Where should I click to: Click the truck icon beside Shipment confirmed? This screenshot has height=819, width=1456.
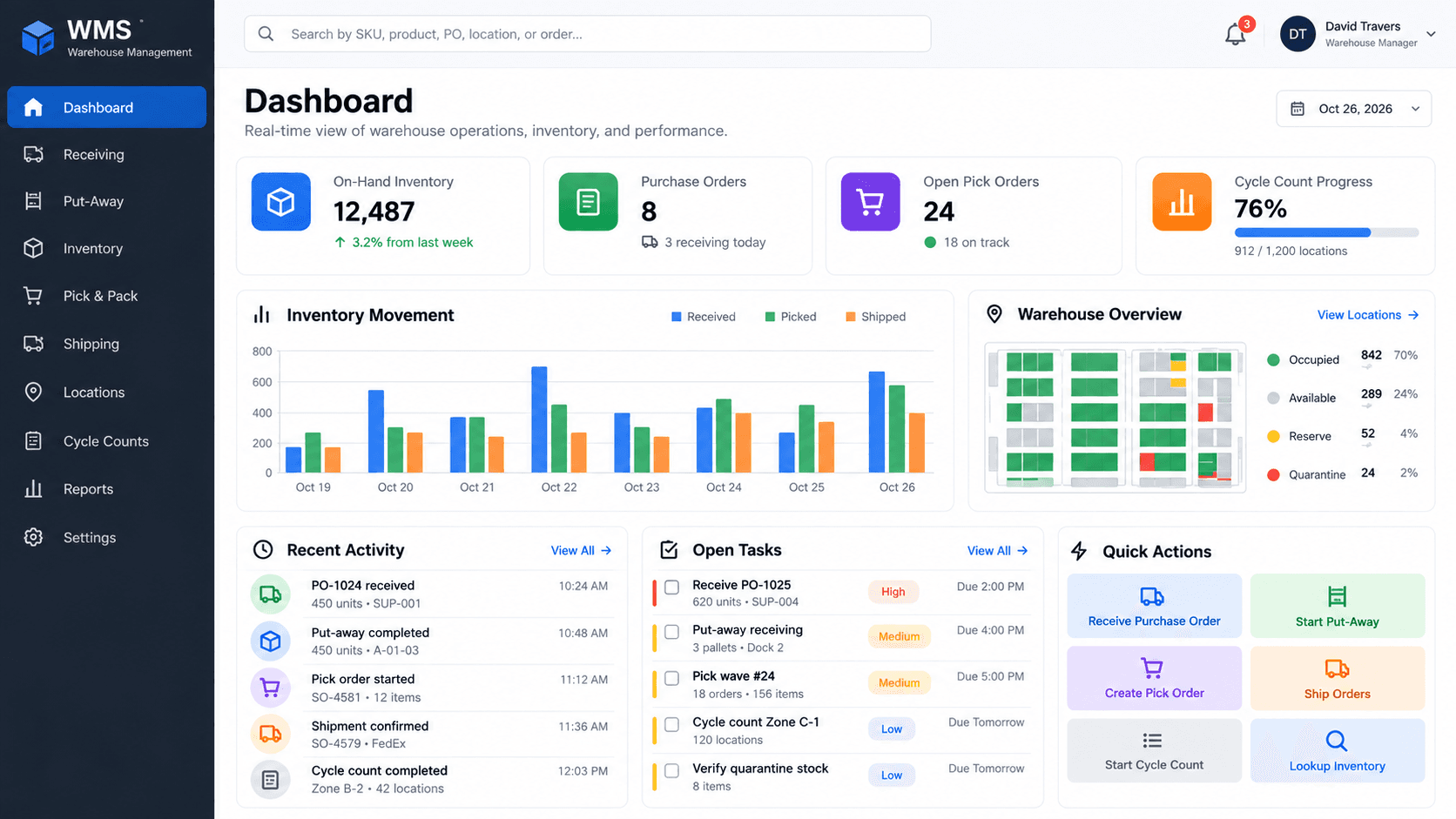[271, 735]
